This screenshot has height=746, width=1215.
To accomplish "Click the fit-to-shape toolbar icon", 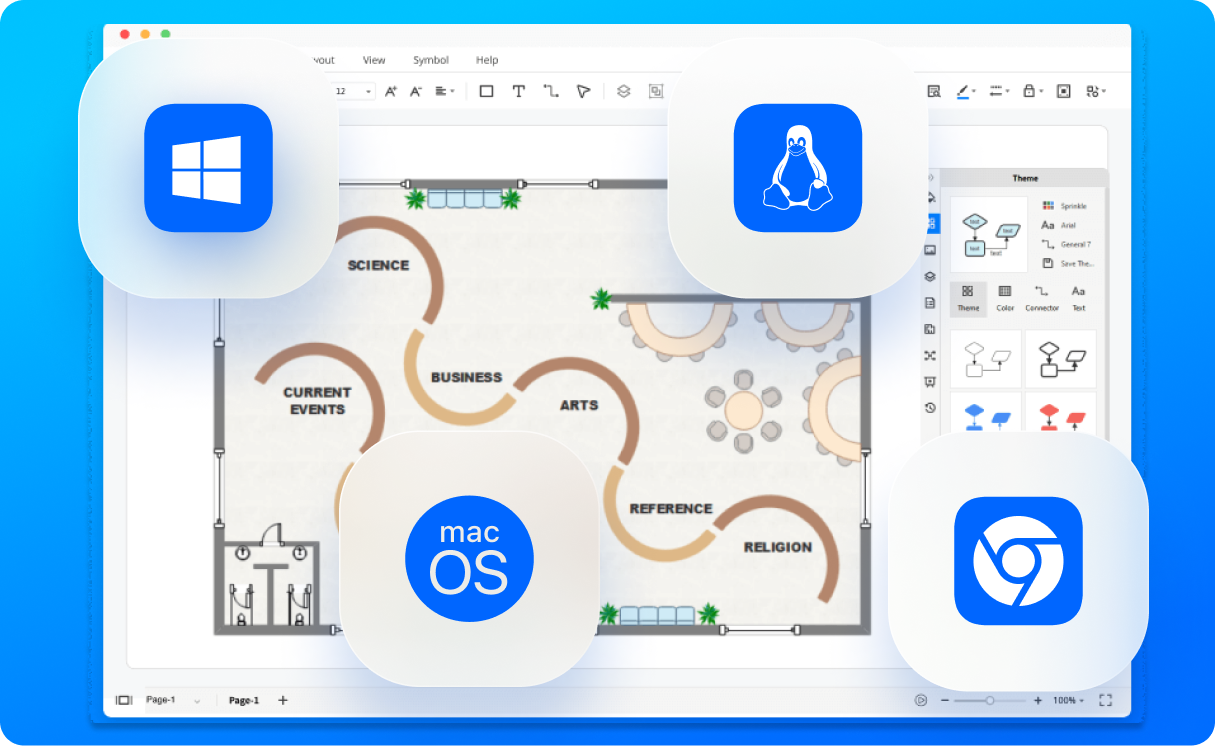I will pos(1064,91).
